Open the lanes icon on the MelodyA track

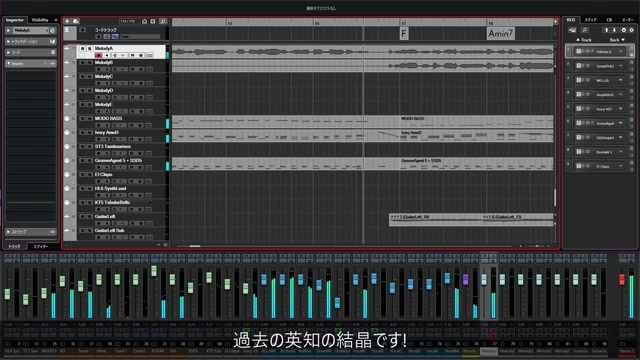point(149,55)
